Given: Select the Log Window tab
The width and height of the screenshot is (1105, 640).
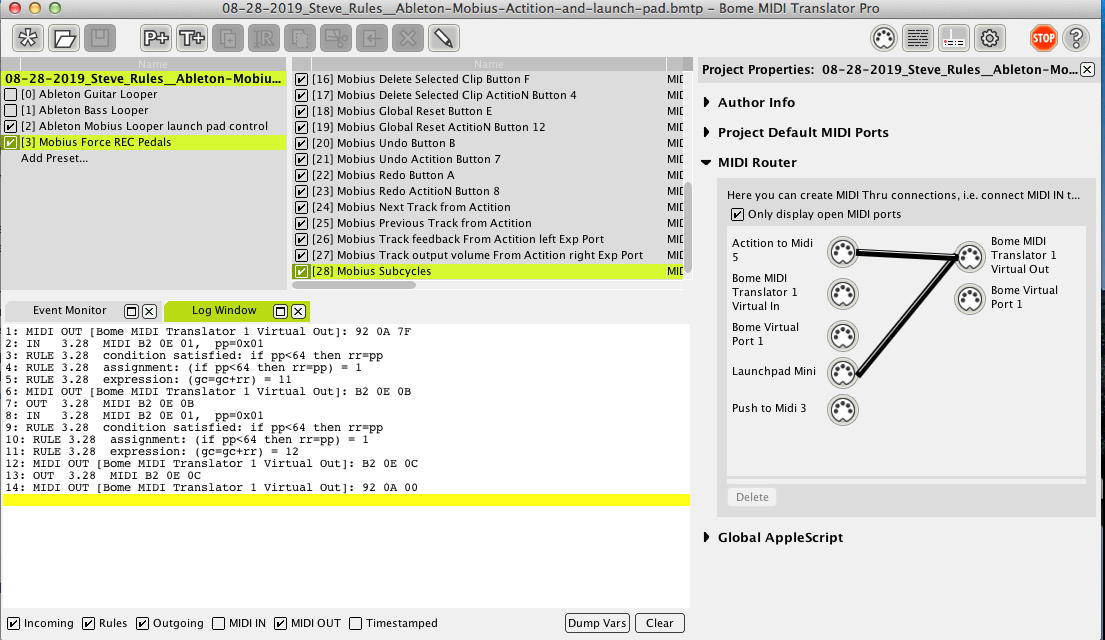Looking at the screenshot, I should (x=224, y=310).
